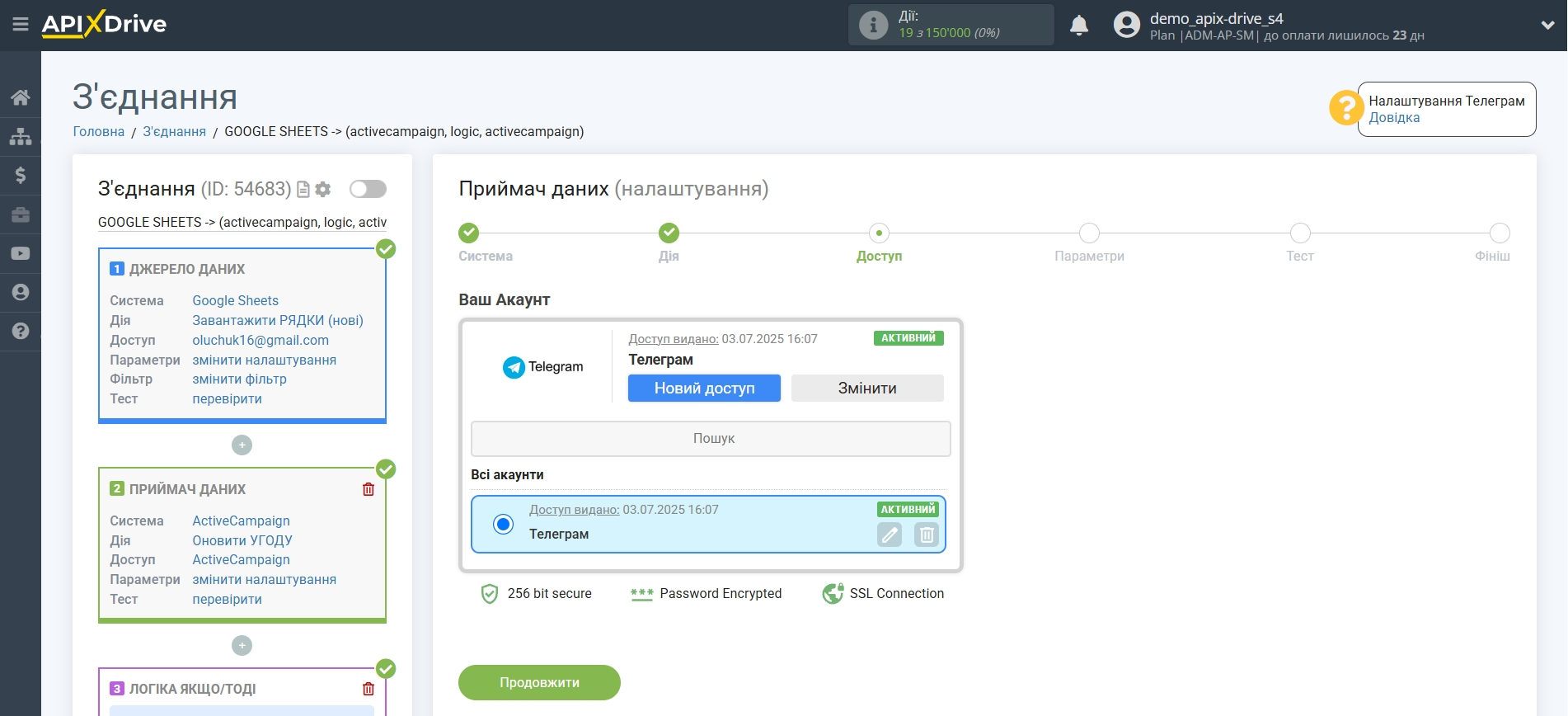The image size is (1568, 716).
Task: Go to Фініш step in wizard
Action: tap(1500, 233)
